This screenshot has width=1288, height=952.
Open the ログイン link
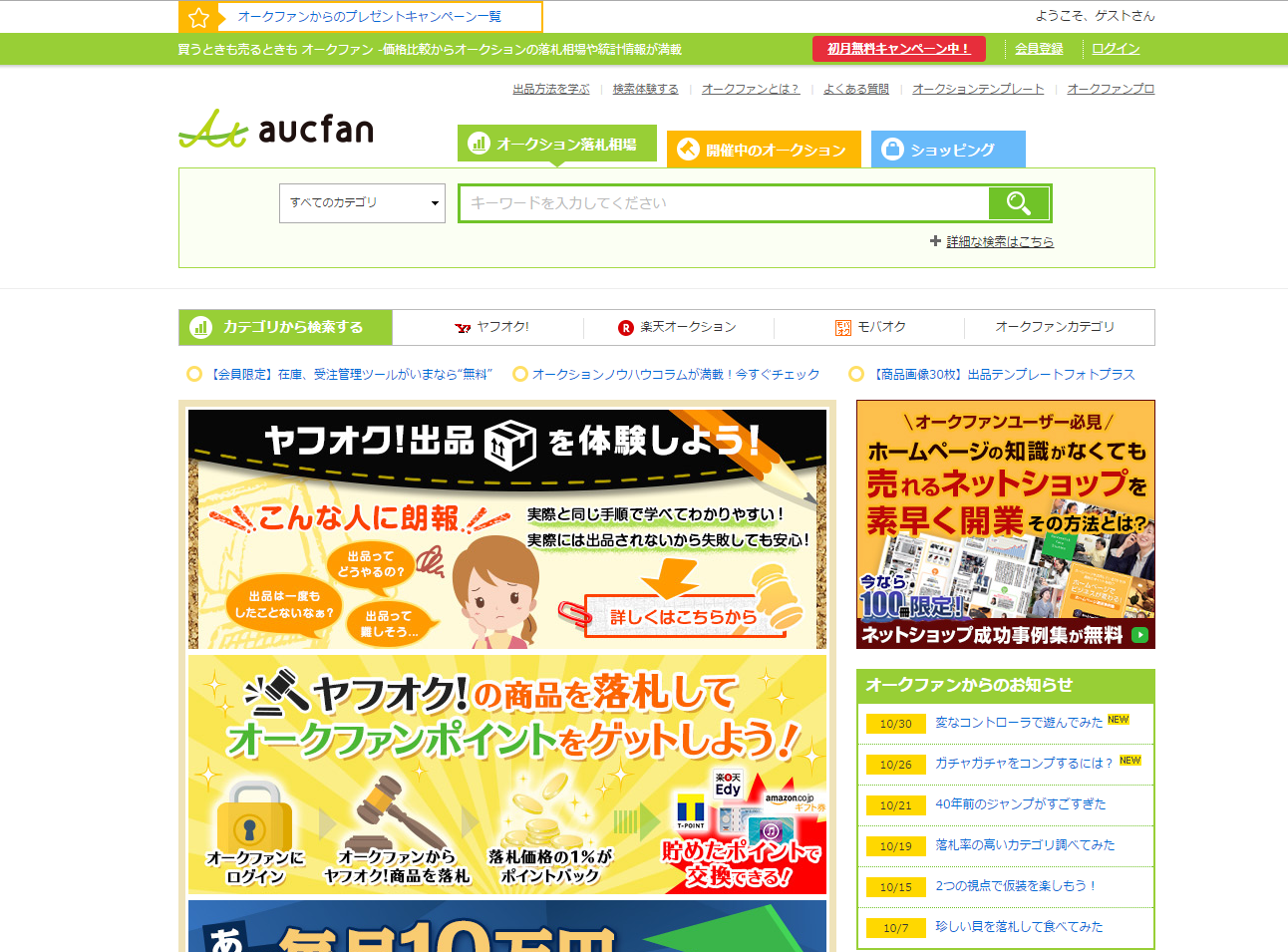pos(1116,49)
